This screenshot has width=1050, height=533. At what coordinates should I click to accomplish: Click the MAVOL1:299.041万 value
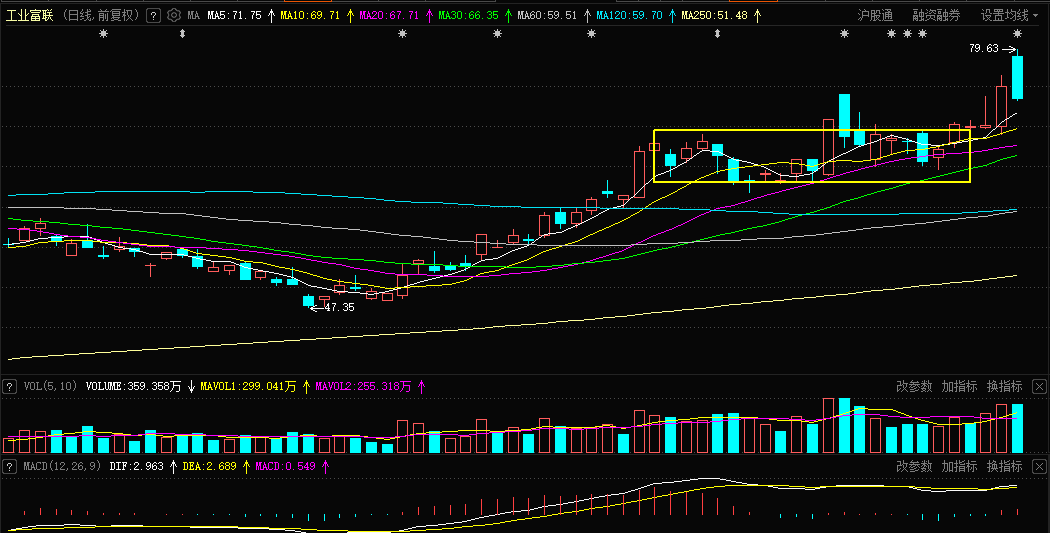coord(248,386)
